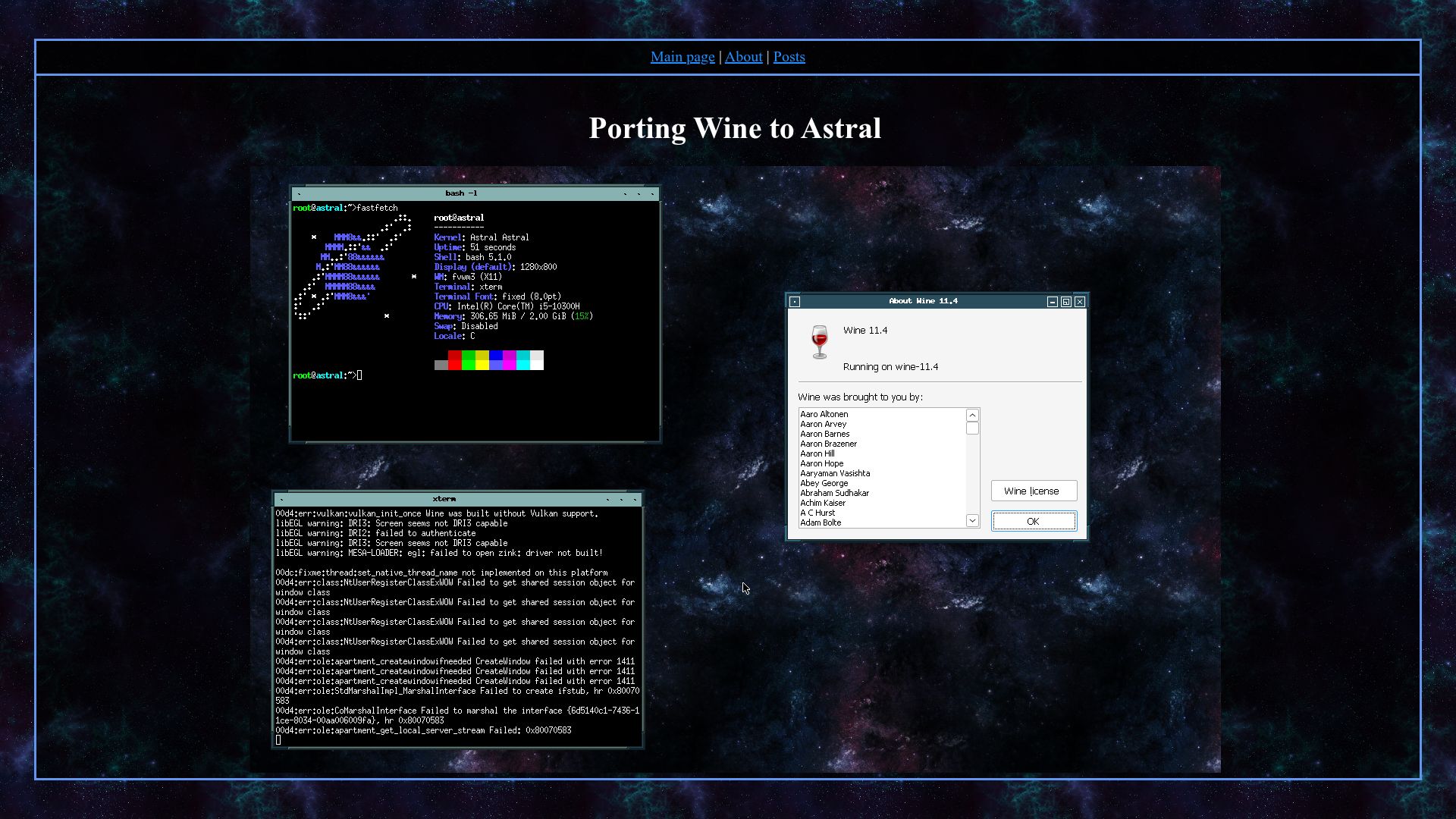
Task: Select A C Hurst in the list
Action: 817,513
